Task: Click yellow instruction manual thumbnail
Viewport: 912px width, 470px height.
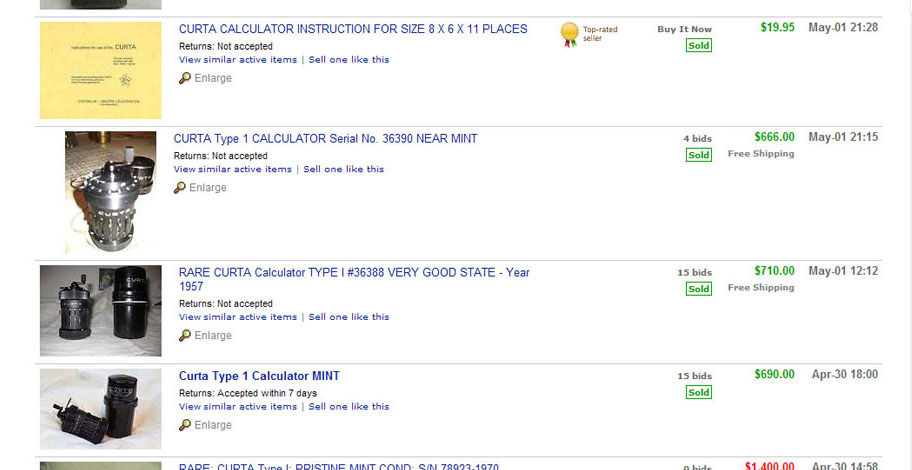Action: [x=100, y=71]
